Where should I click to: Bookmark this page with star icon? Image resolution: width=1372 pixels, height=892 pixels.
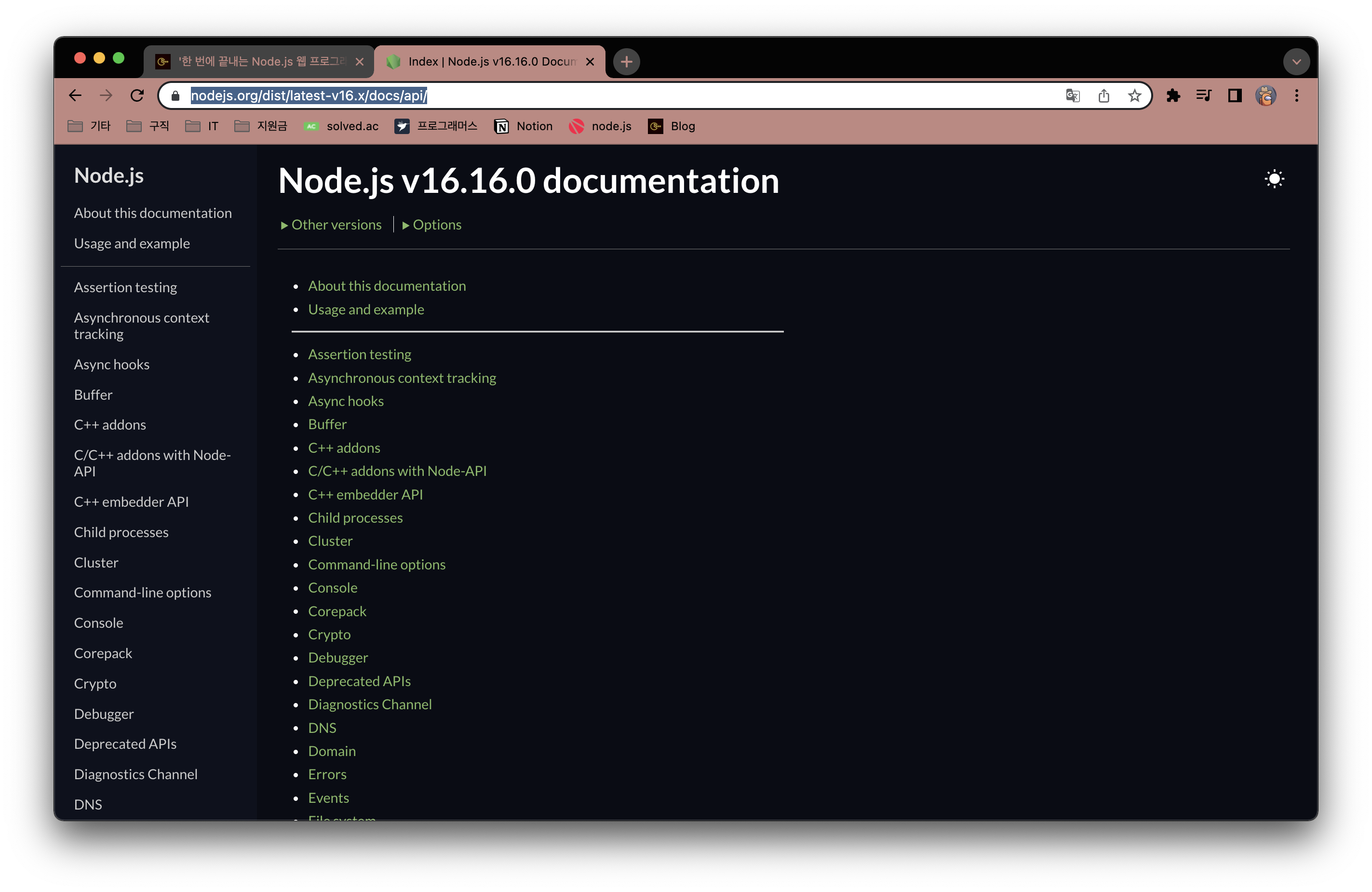point(1134,96)
